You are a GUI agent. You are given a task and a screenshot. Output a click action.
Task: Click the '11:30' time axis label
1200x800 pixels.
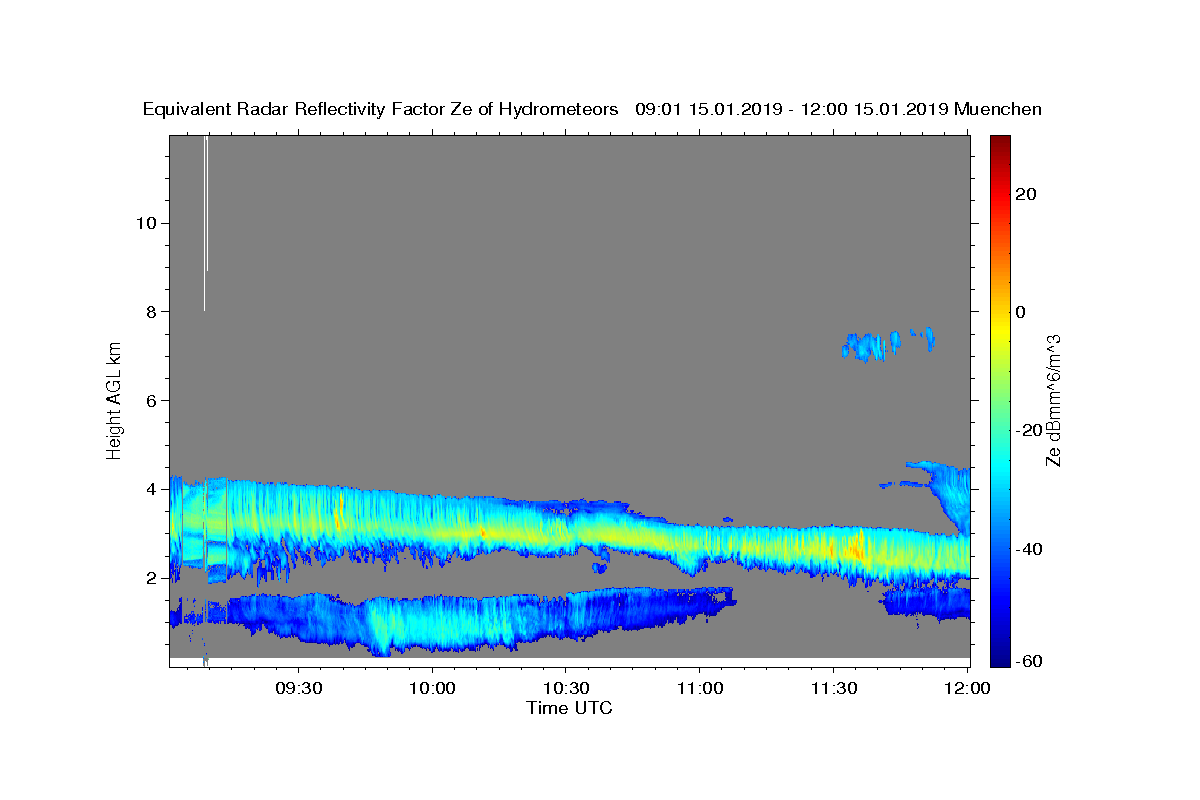(x=833, y=689)
